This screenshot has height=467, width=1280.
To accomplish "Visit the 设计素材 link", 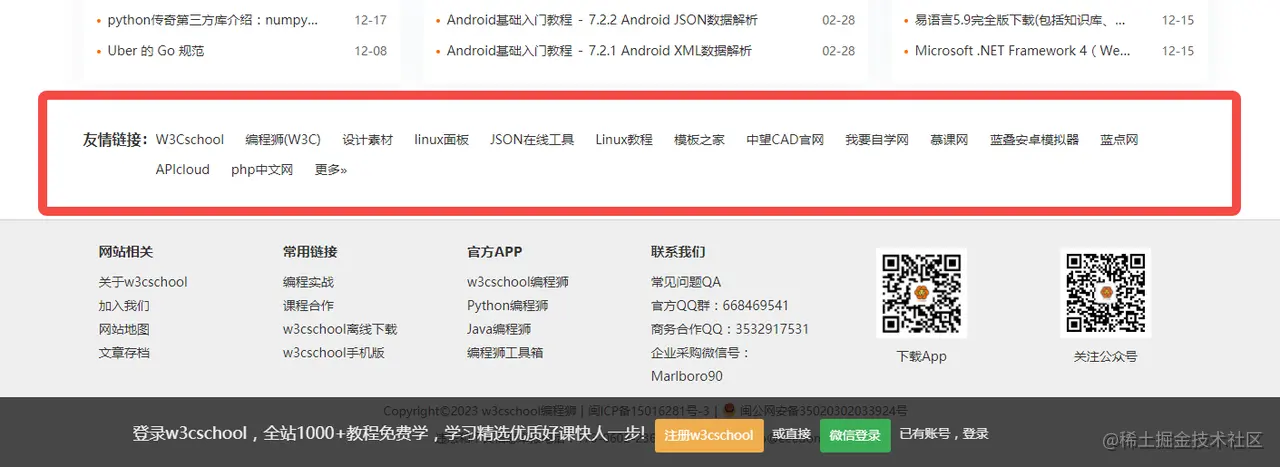I will tap(368, 140).
